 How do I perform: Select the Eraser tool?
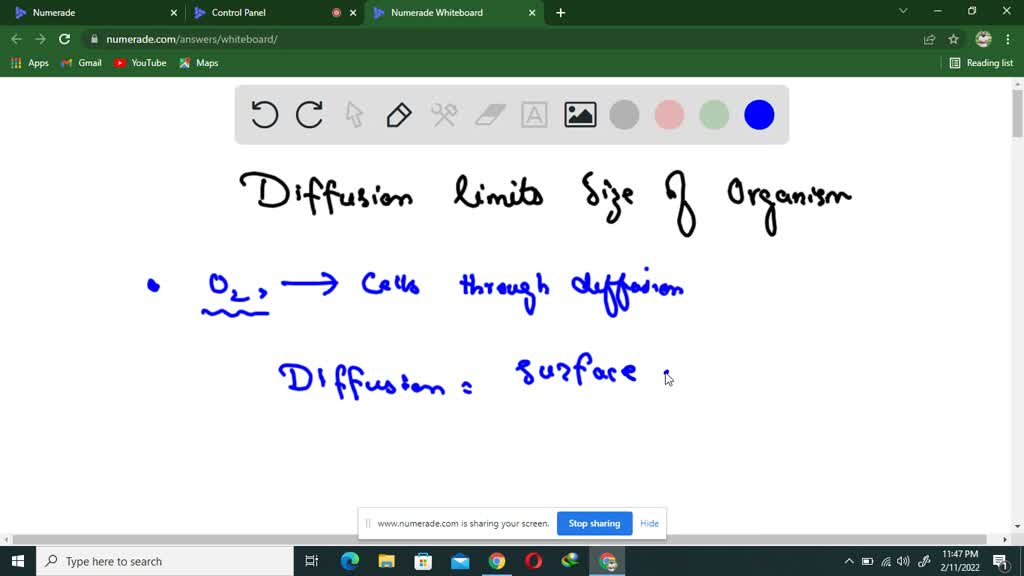[x=489, y=114]
